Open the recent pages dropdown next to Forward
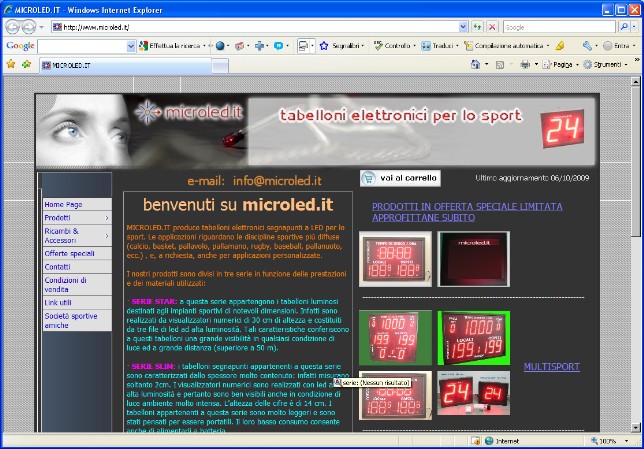Viewport: 644px width, 449px height. [41, 28]
